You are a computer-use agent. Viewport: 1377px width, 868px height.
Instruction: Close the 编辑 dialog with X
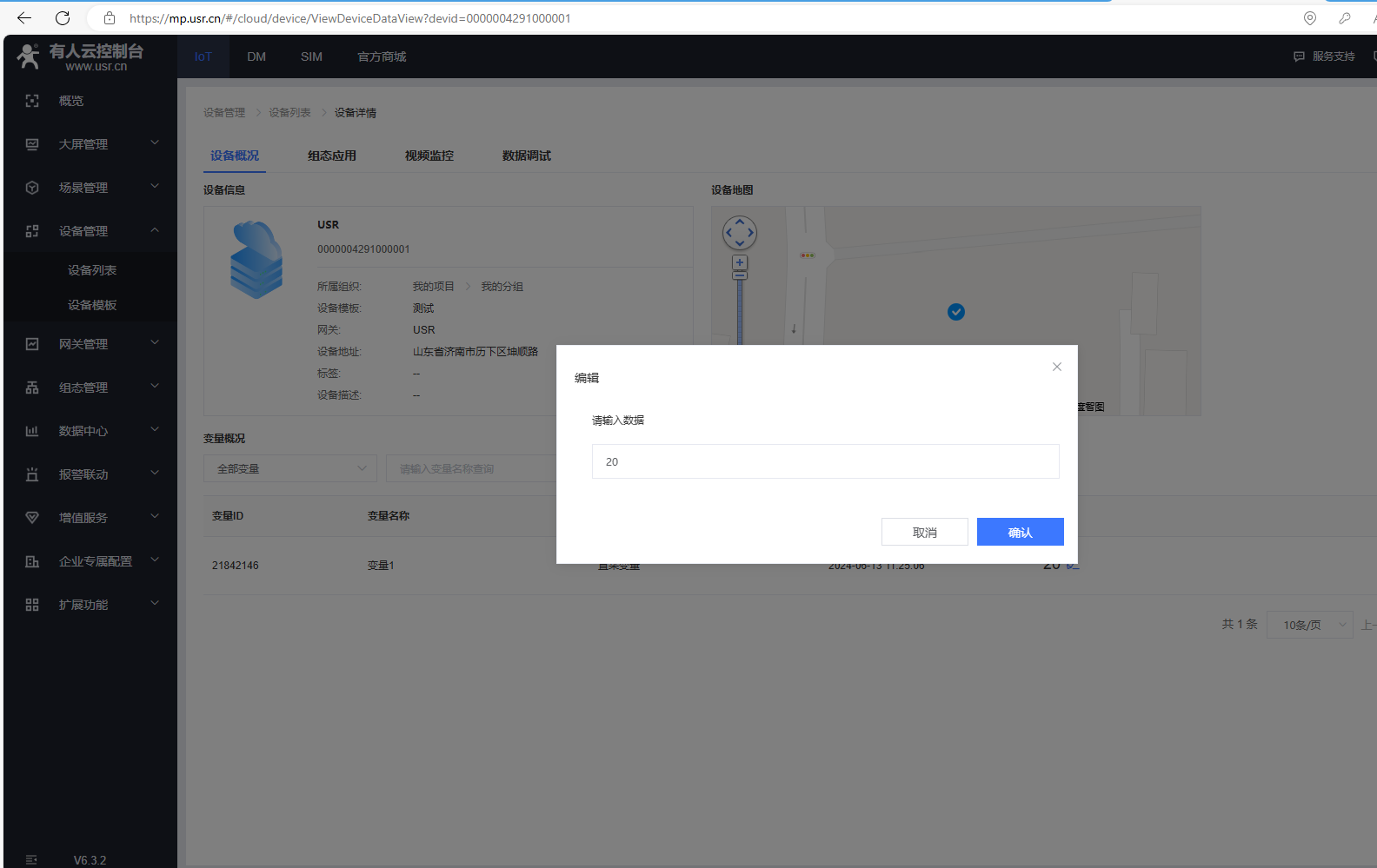(1057, 367)
